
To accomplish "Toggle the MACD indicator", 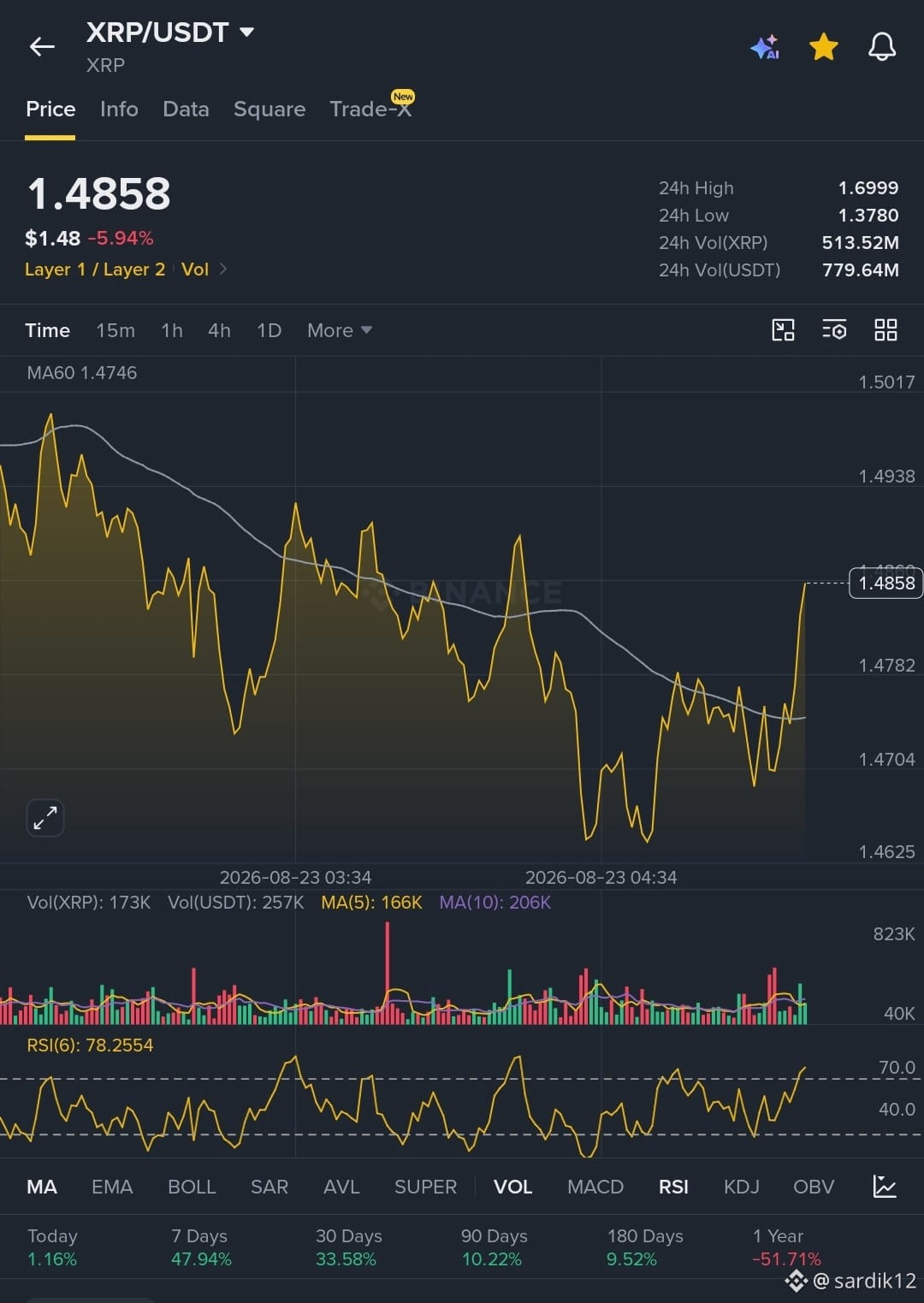I will click(x=595, y=1187).
